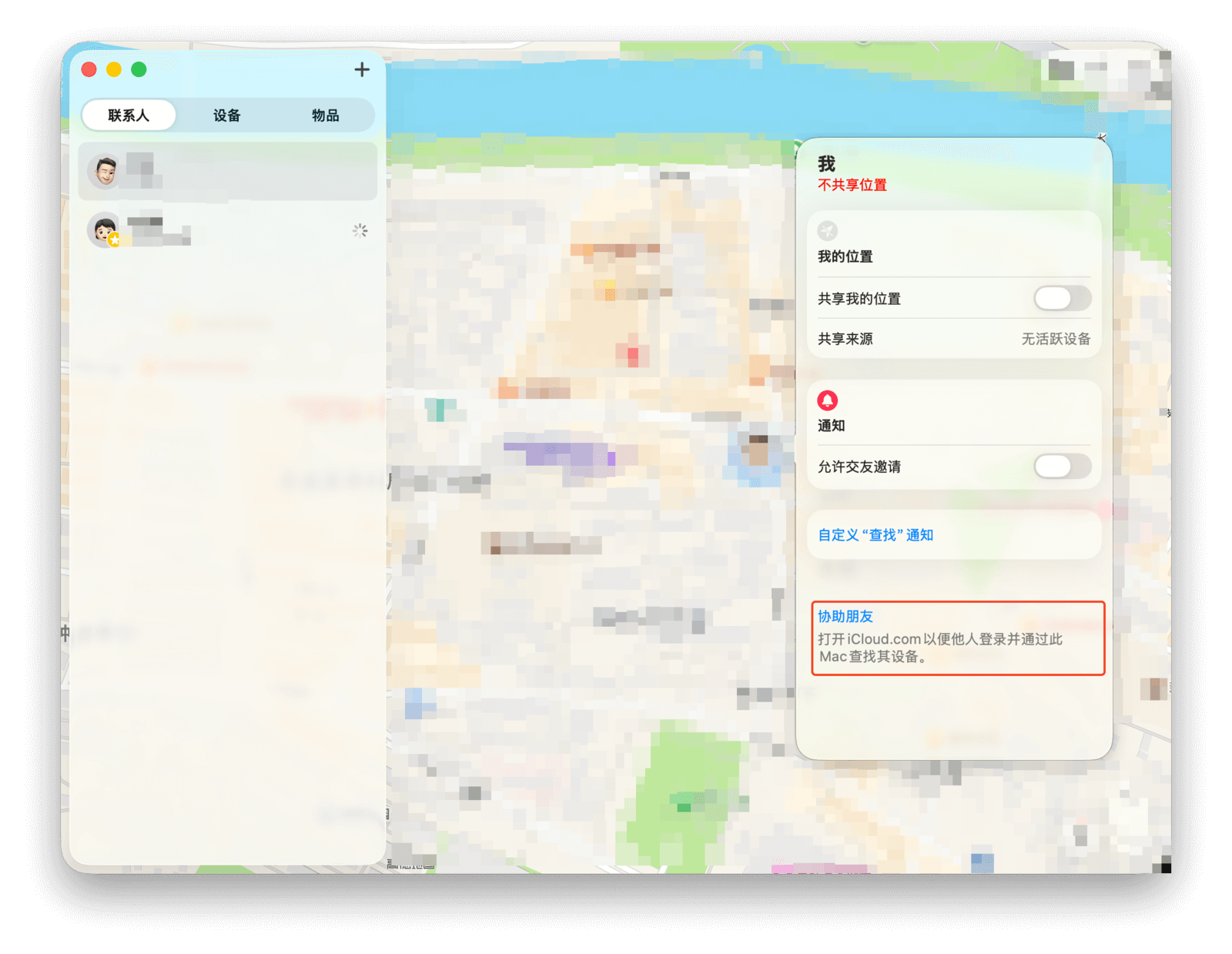Open the 共享来源 无活跃设备 row
Image resolution: width=1232 pixels, height=954 pixels.
click(x=953, y=339)
